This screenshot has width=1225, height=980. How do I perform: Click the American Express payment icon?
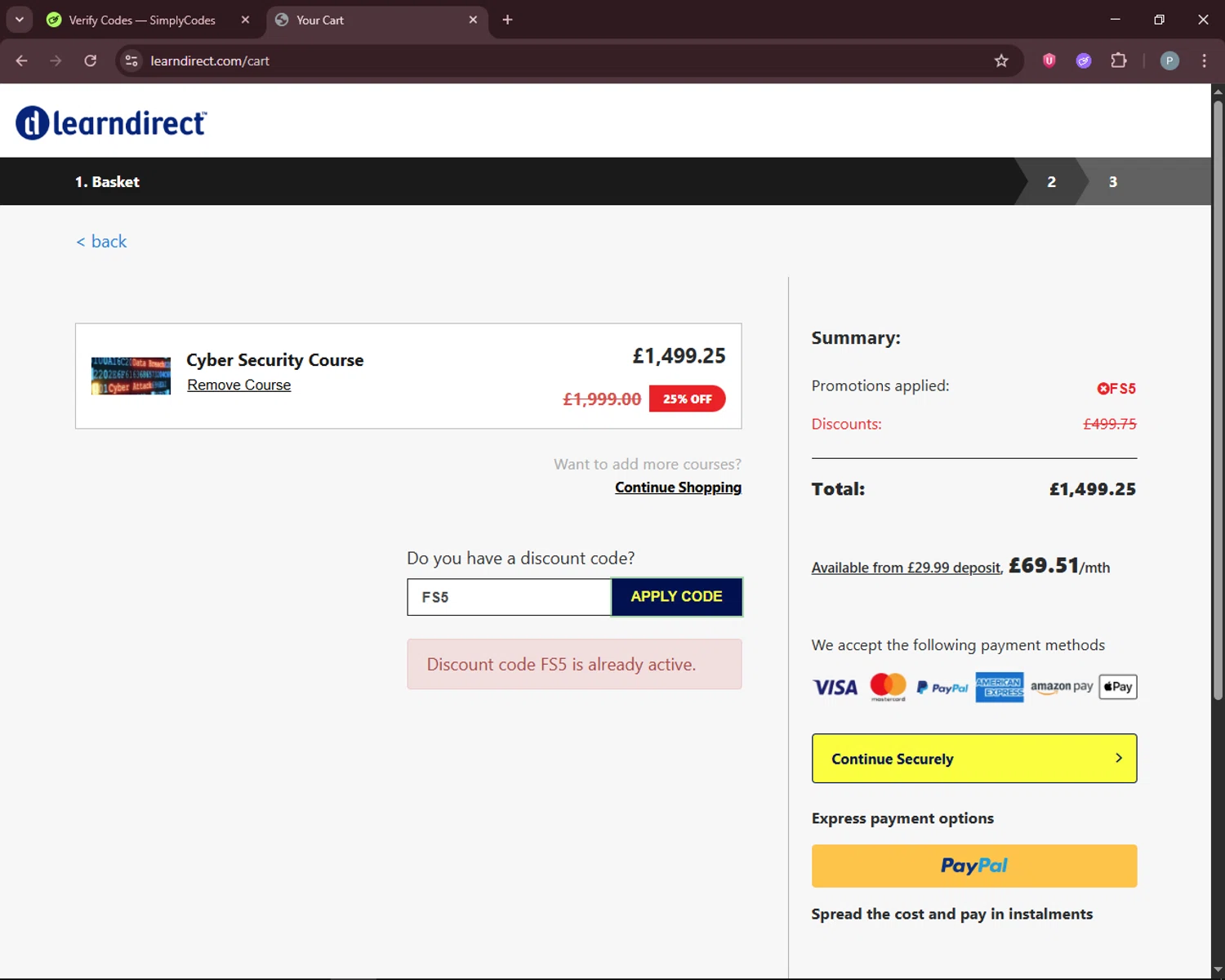point(1000,688)
